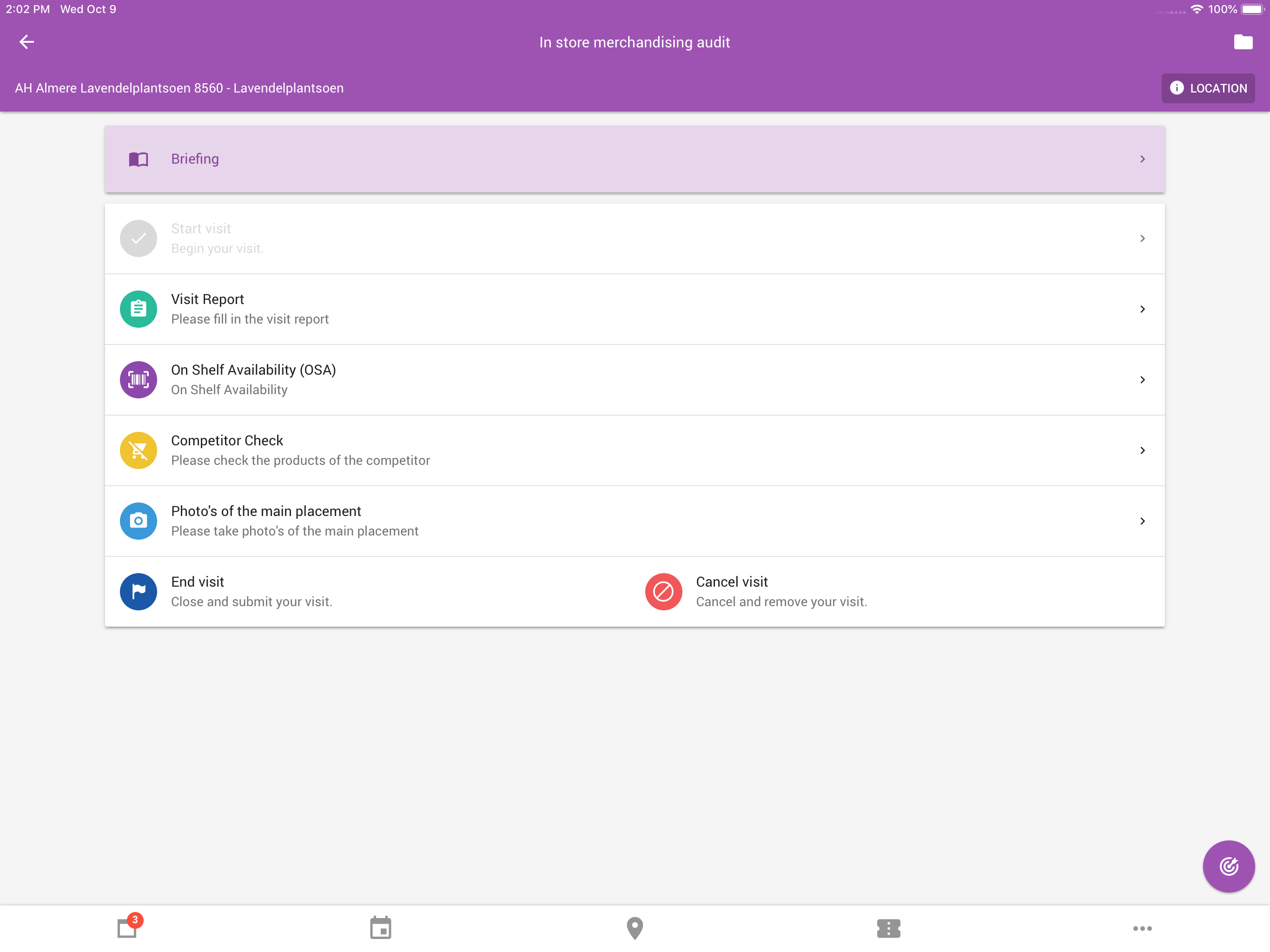The width and height of the screenshot is (1270, 952).
Task: Expand the Briefing row chevron
Action: [x=1142, y=159]
